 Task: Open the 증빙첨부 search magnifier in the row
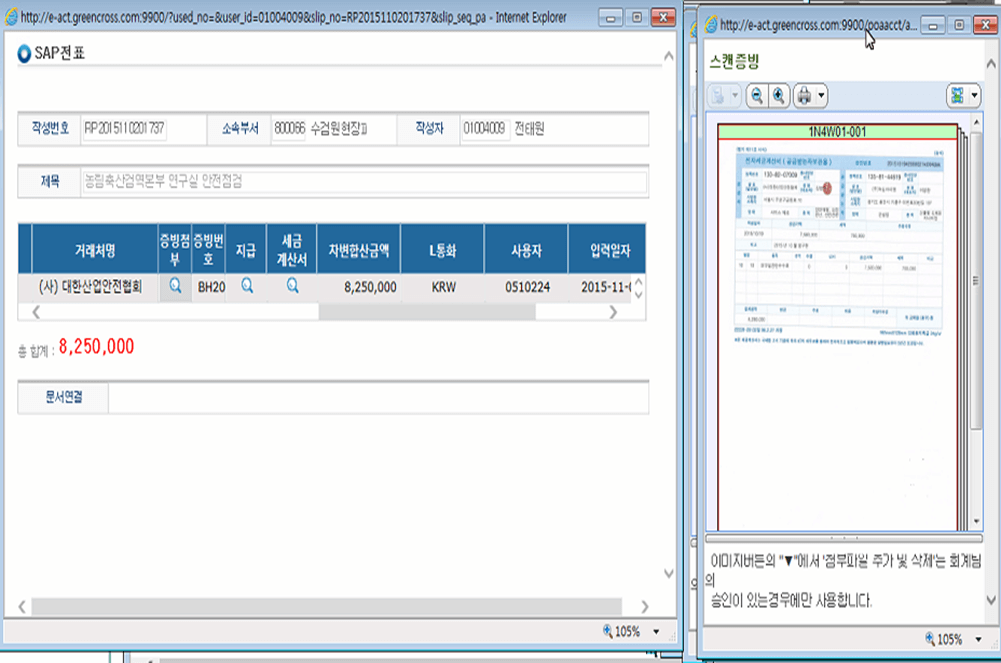(175, 285)
